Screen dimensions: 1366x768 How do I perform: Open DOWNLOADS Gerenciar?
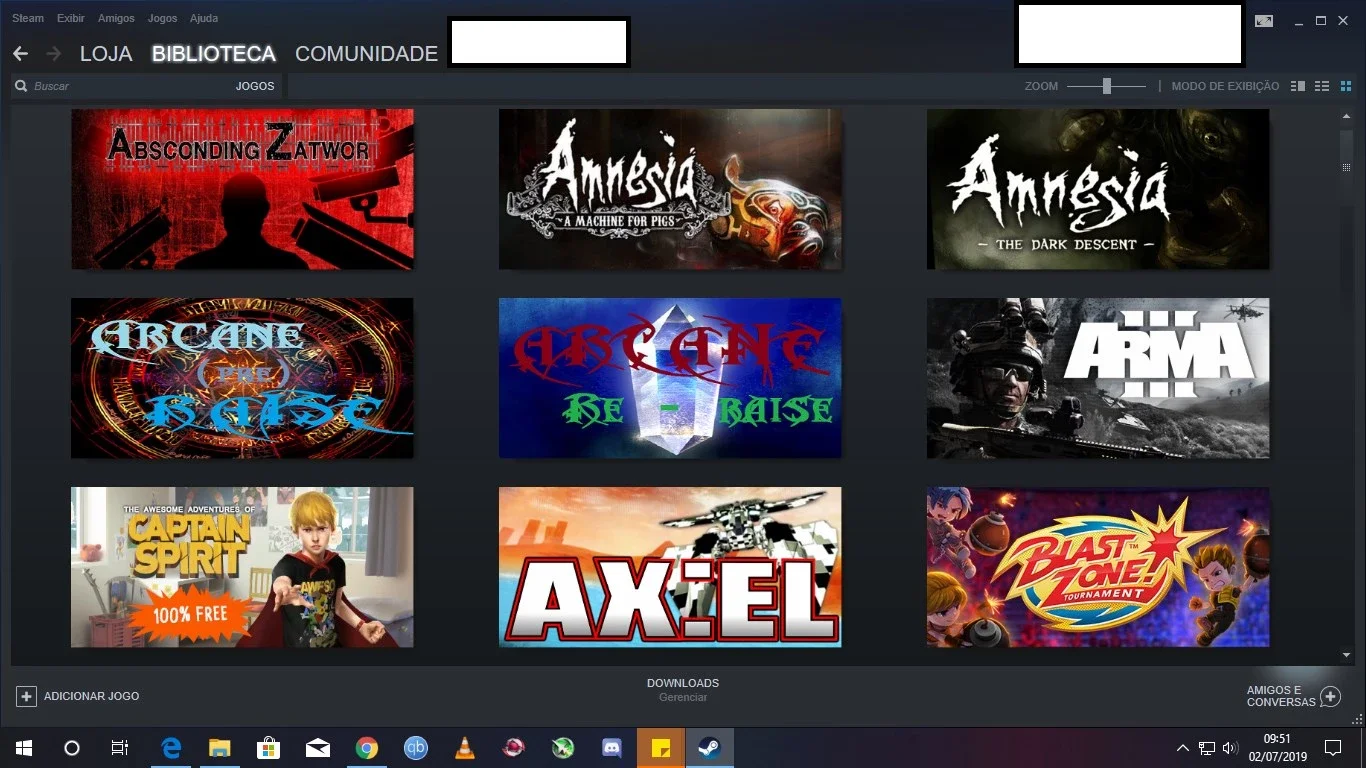[x=683, y=689]
